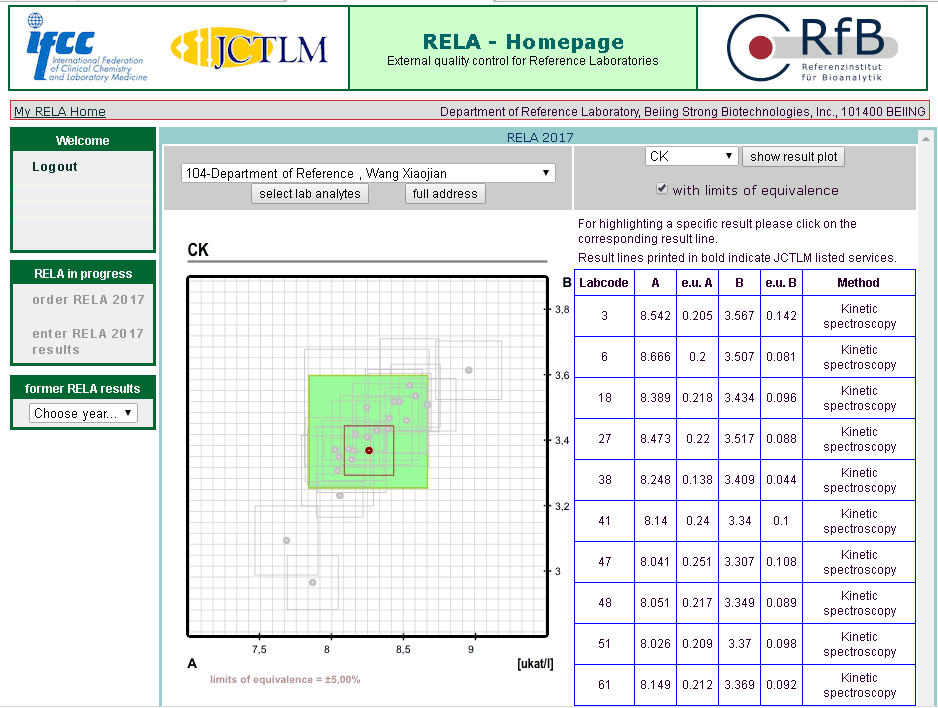The image size is (938, 708).
Task: Click the labcode 38 result line
Action: [745, 480]
